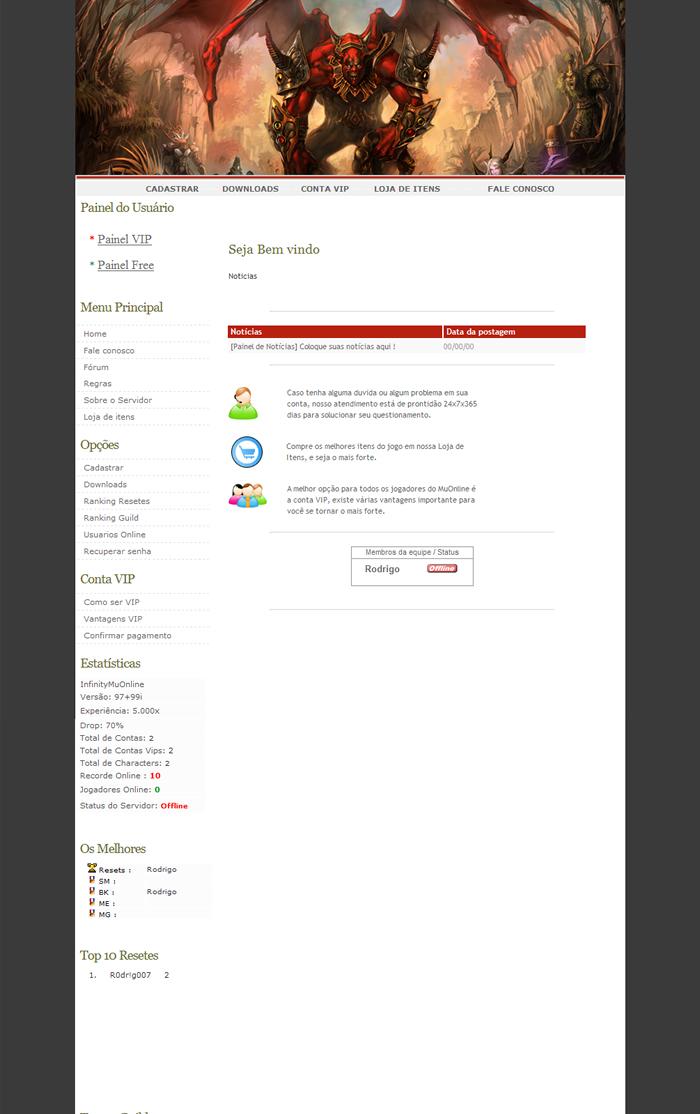Select Cadastrar under Opções

[104, 467]
